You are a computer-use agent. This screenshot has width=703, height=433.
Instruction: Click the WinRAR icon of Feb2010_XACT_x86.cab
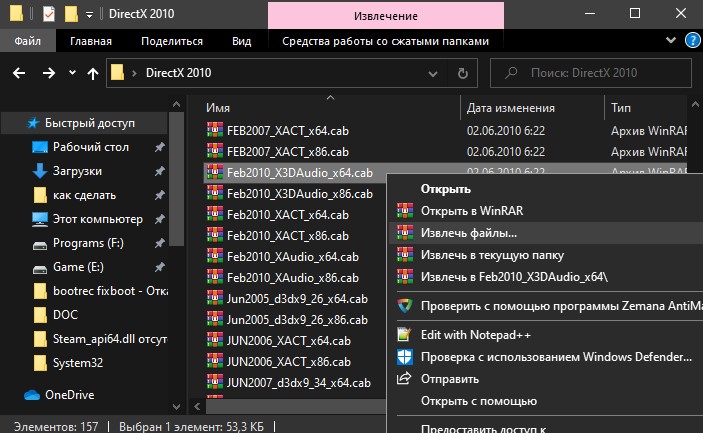click(x=215, y=235)
